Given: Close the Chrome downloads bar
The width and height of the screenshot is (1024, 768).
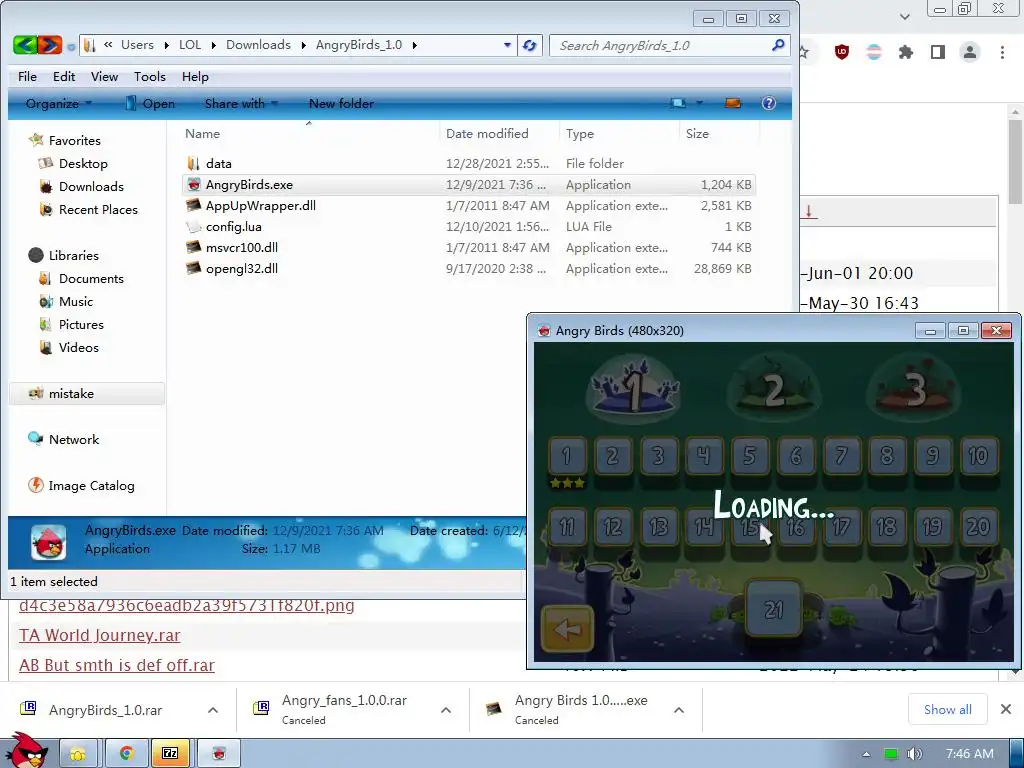Looking at the screenshot, I should click(x=1006, y=709).
